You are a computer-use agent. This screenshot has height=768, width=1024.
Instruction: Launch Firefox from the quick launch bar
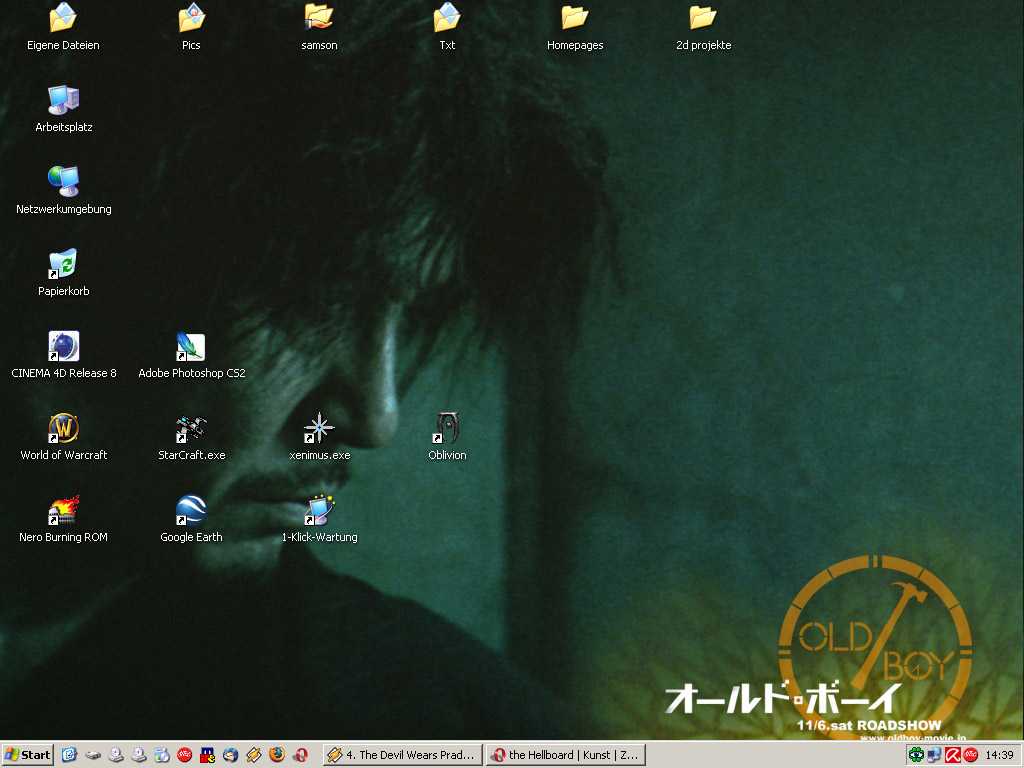click(x=277, y=755)
